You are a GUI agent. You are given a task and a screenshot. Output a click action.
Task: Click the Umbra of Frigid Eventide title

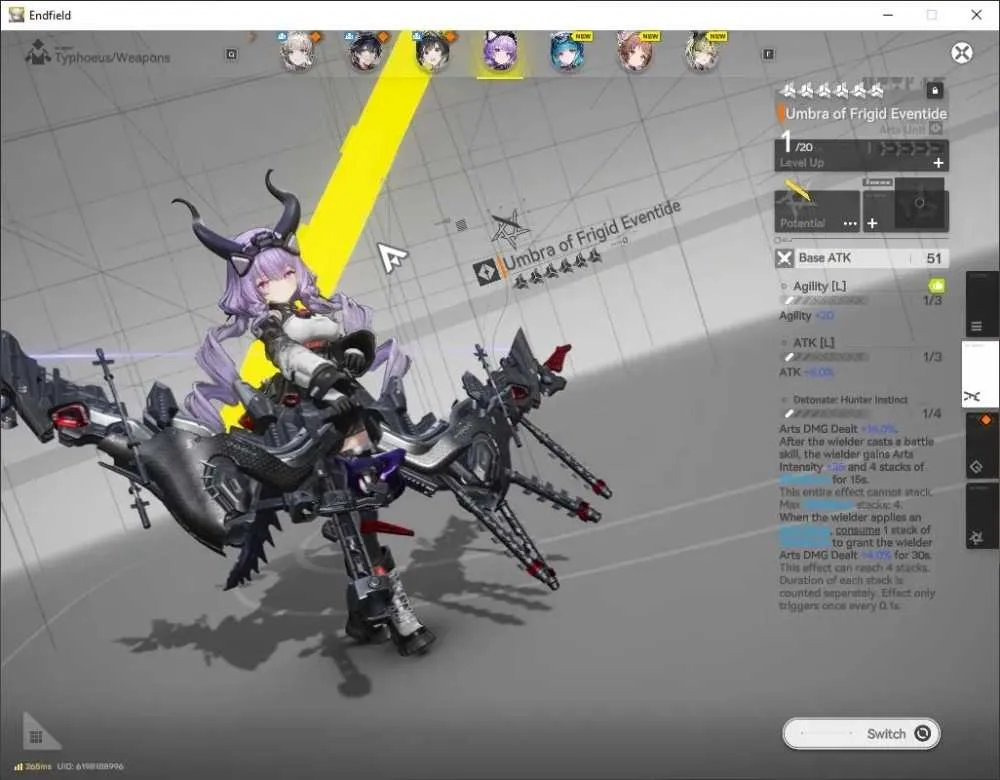[x=866, y=114]
